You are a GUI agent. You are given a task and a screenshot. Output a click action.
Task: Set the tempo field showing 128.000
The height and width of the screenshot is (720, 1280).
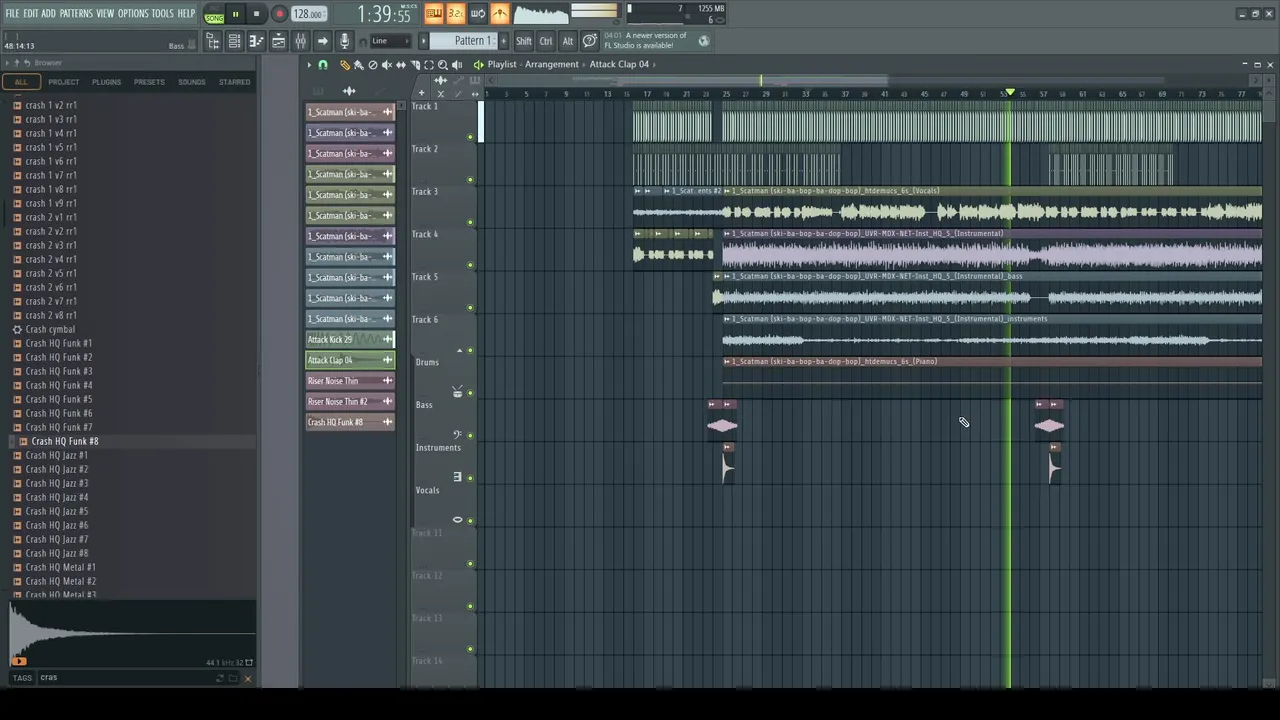click(x=307, y=14)
